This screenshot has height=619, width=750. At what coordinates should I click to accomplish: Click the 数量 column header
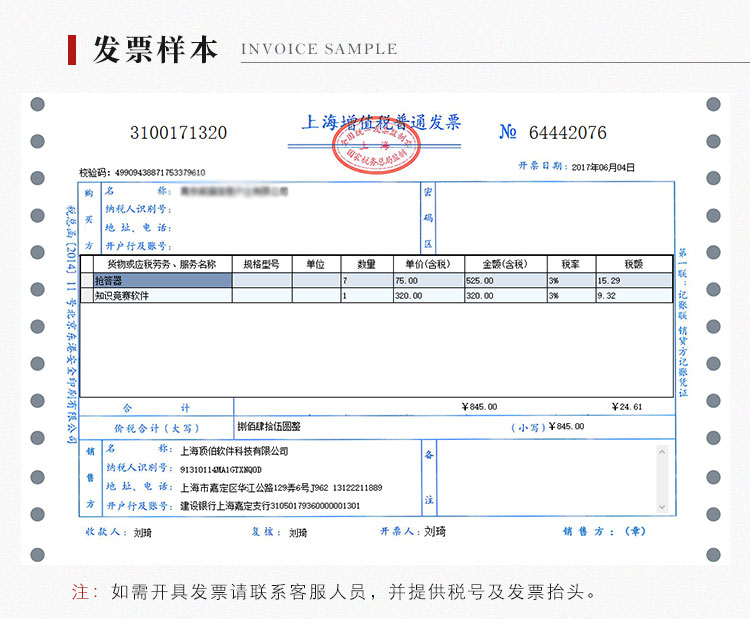pos(366,265)
